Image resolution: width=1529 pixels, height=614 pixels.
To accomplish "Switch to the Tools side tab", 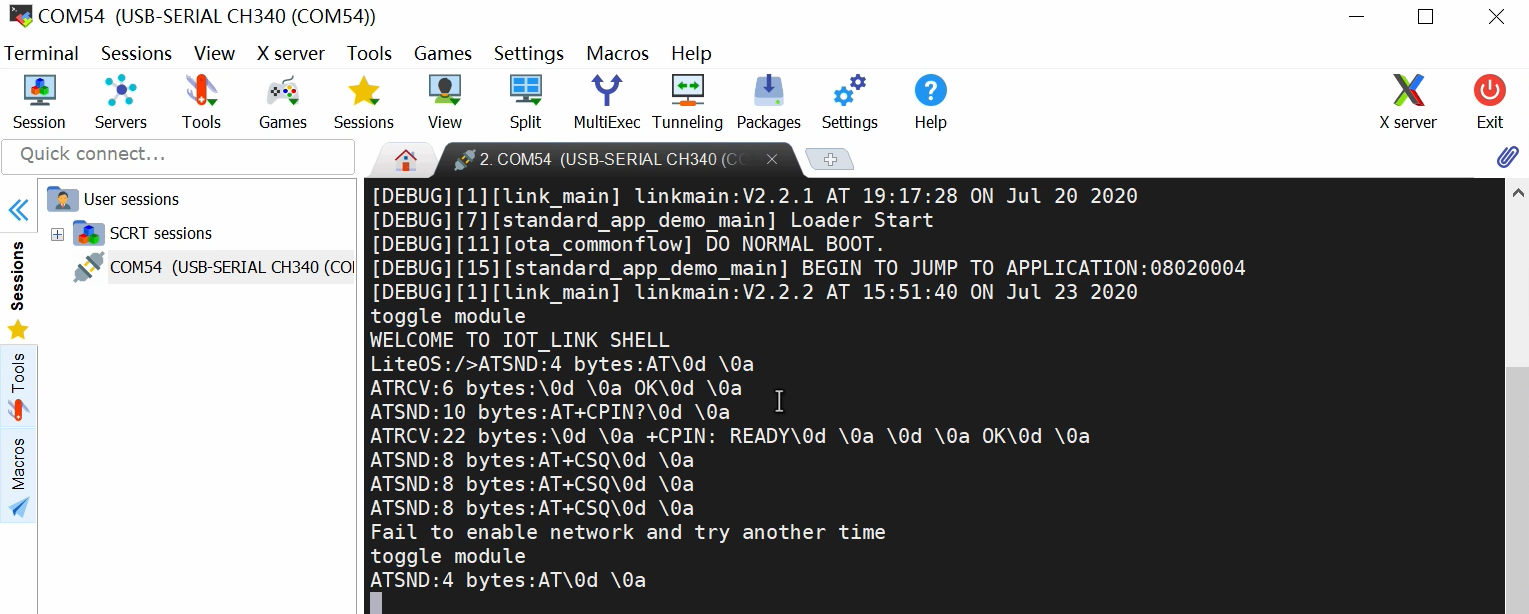I will pyautogui.click(x=18, y=386).
